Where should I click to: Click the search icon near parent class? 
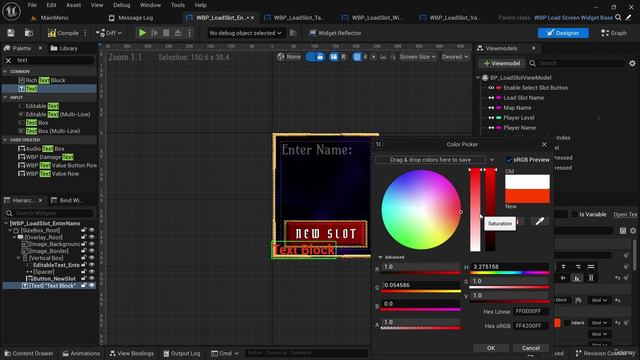[618, 18]
